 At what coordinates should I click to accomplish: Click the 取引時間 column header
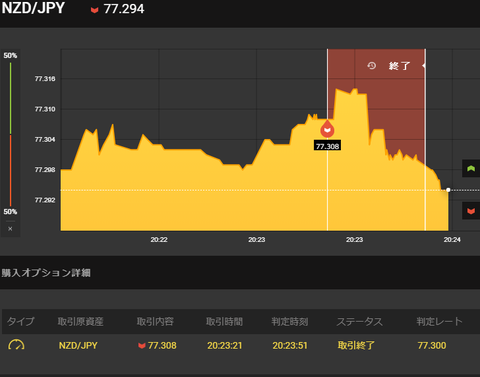tap(224, 321)
